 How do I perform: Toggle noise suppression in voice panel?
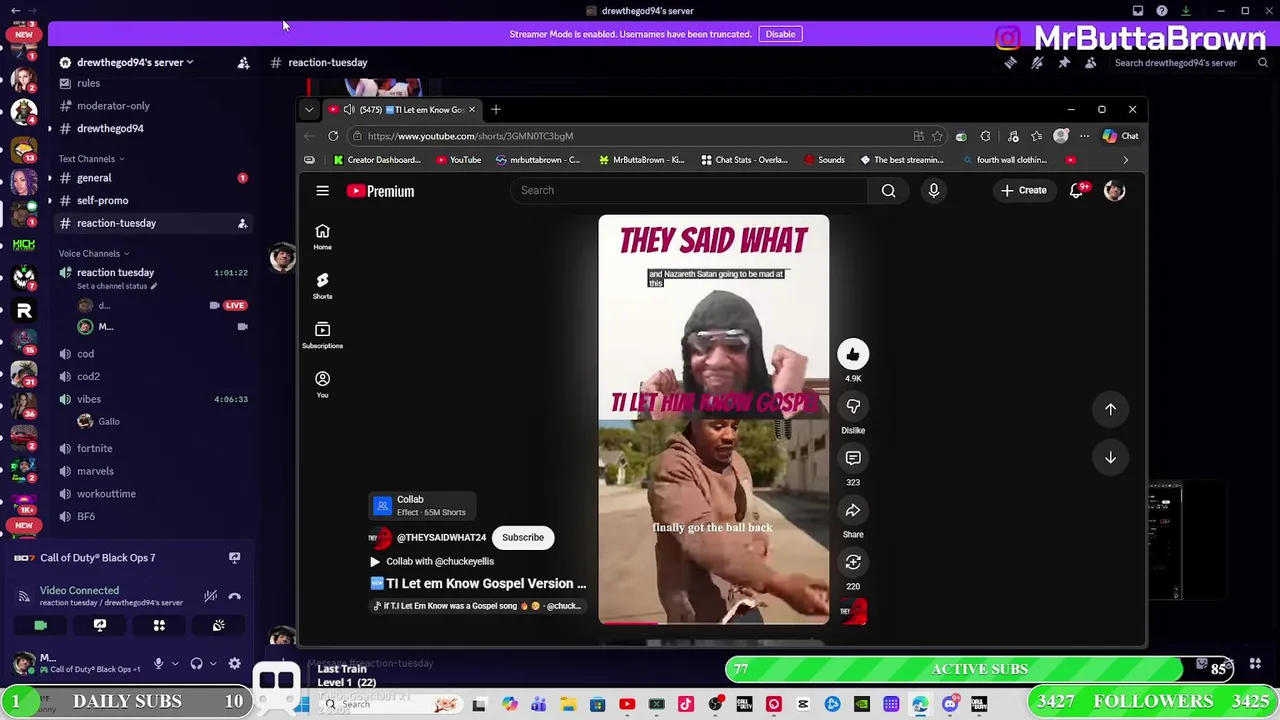[210, 596]
